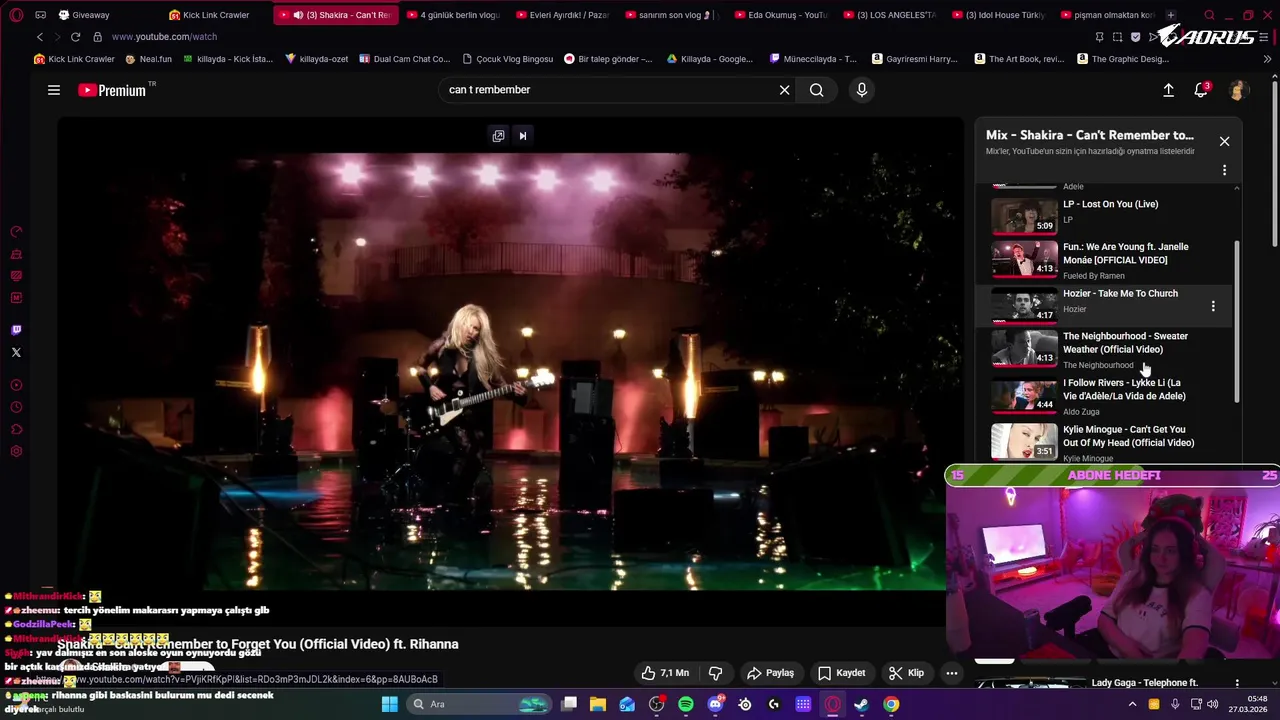The width and height of the screenshot is (1280, 720).
Task: Click the taskbar Ara search box
Action: coord(480,705)
